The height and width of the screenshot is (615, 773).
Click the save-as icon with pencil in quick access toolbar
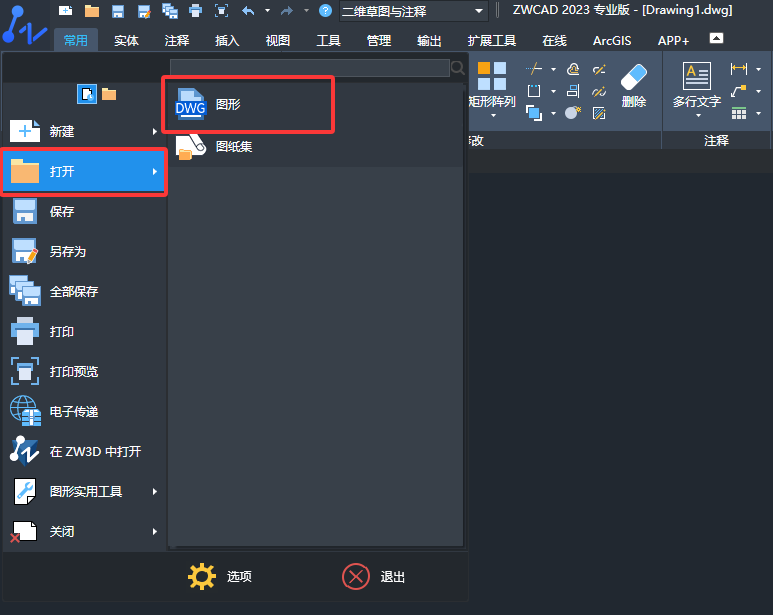[144, 11]
